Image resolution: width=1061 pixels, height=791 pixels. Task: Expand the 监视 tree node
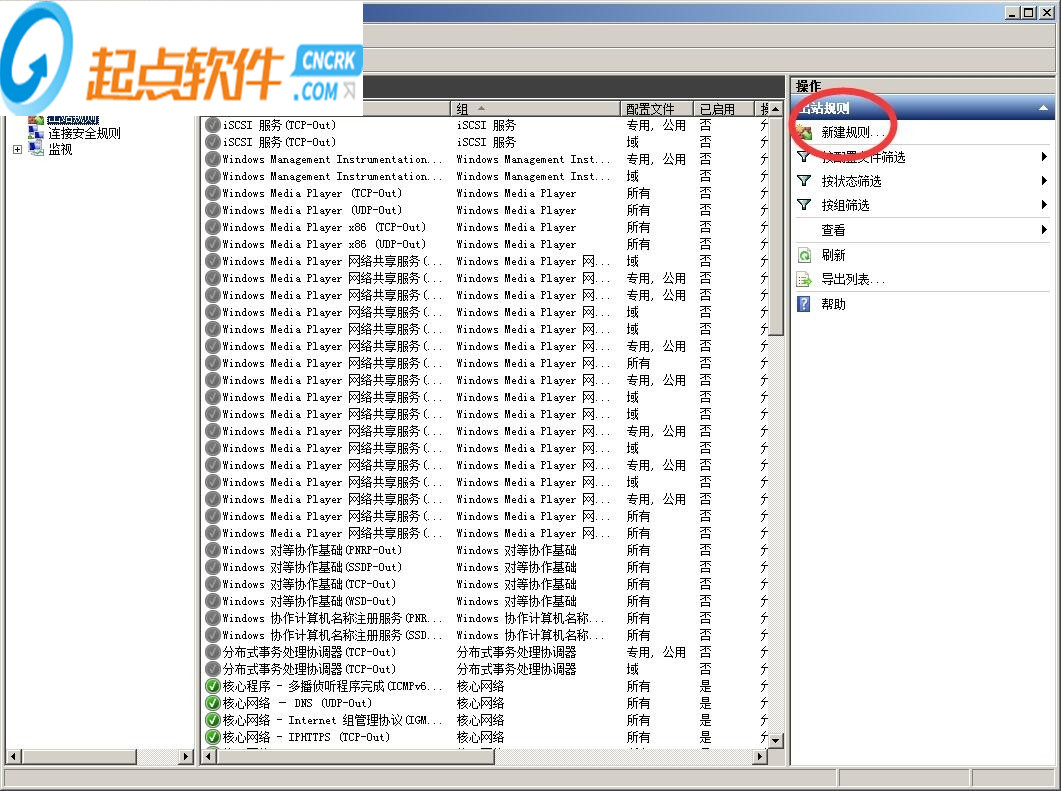18,150
